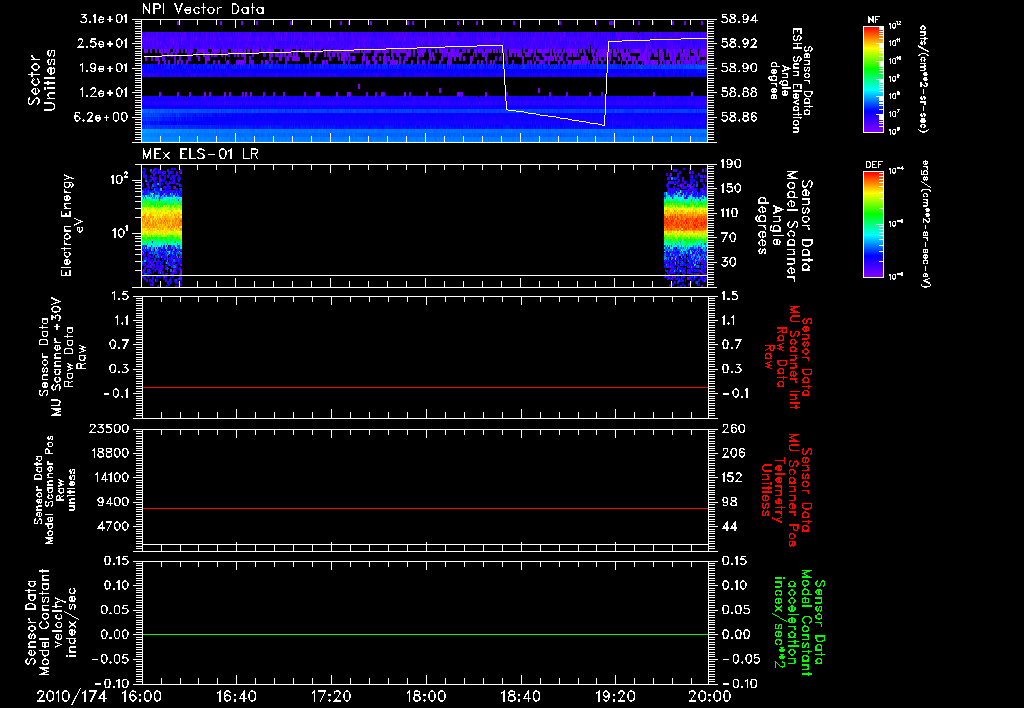
Task: Click the 3.1e+01 sector tick value
Action: click(104, 19)
